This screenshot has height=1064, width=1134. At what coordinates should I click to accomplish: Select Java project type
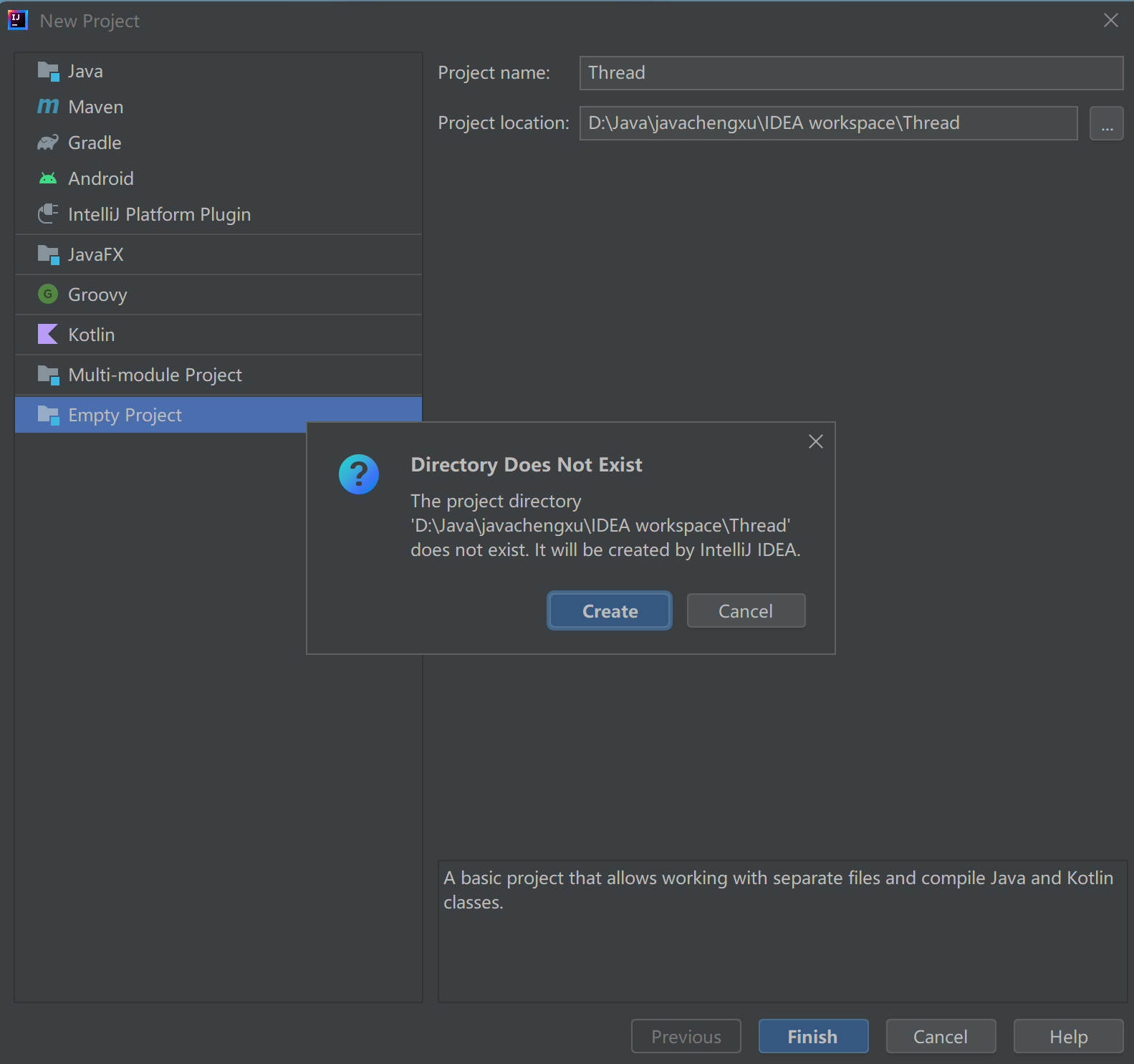(218, 72)
